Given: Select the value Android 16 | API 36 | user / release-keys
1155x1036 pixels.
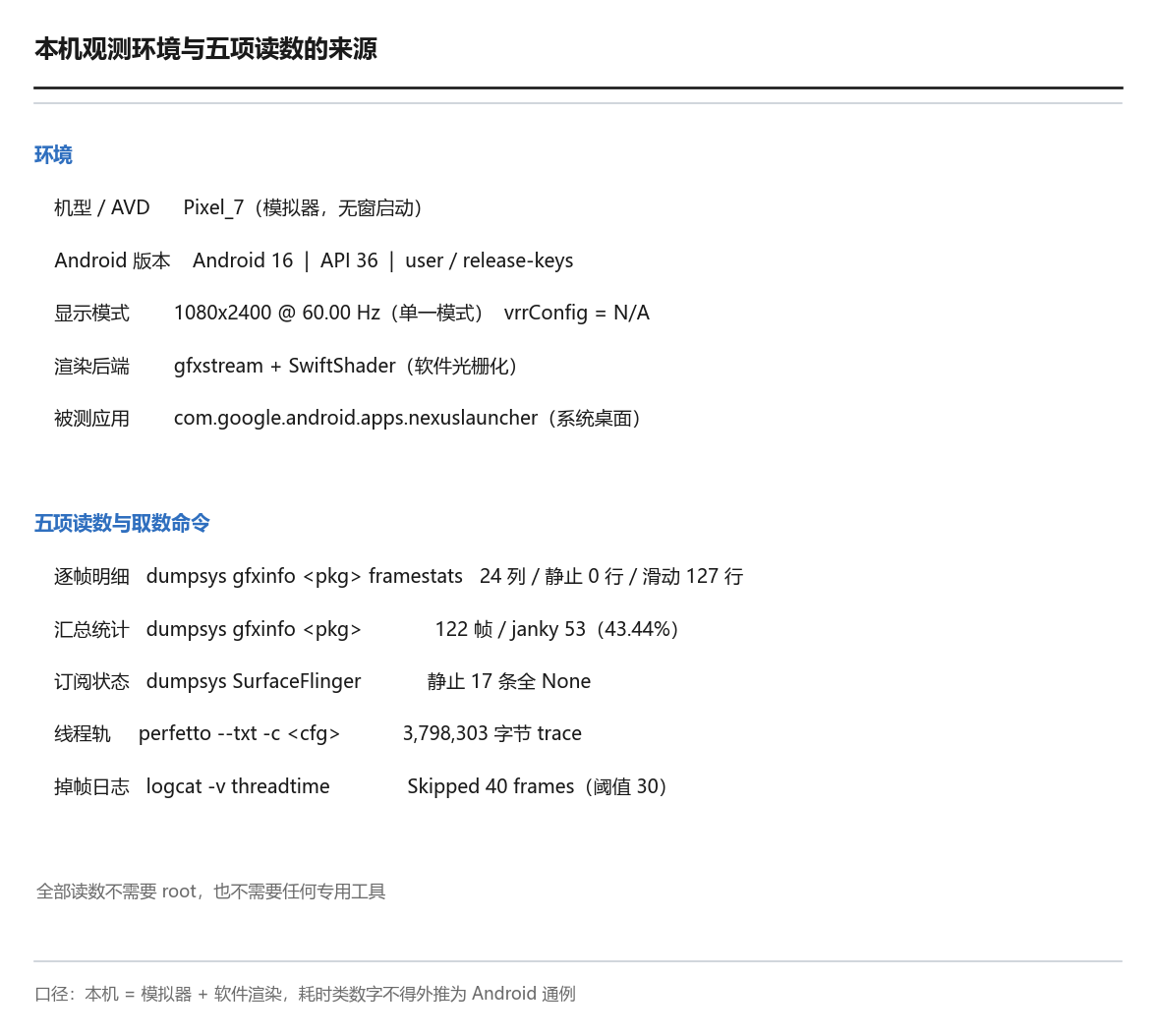Looking at the screenshot, I should coord(383,260).
